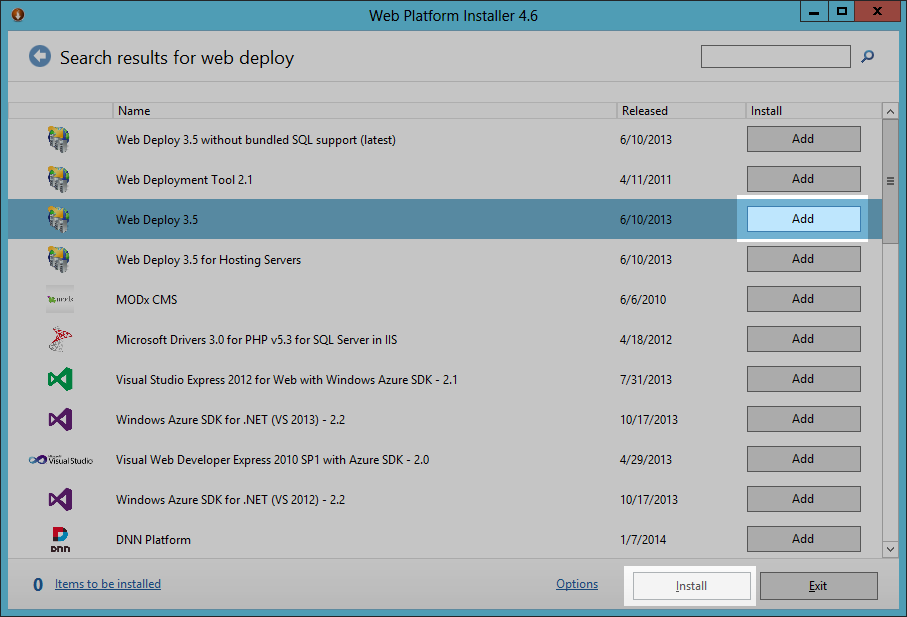Click the MODx CMS logo icon
This screenshot has width=907, height=617.
(60, 299)
